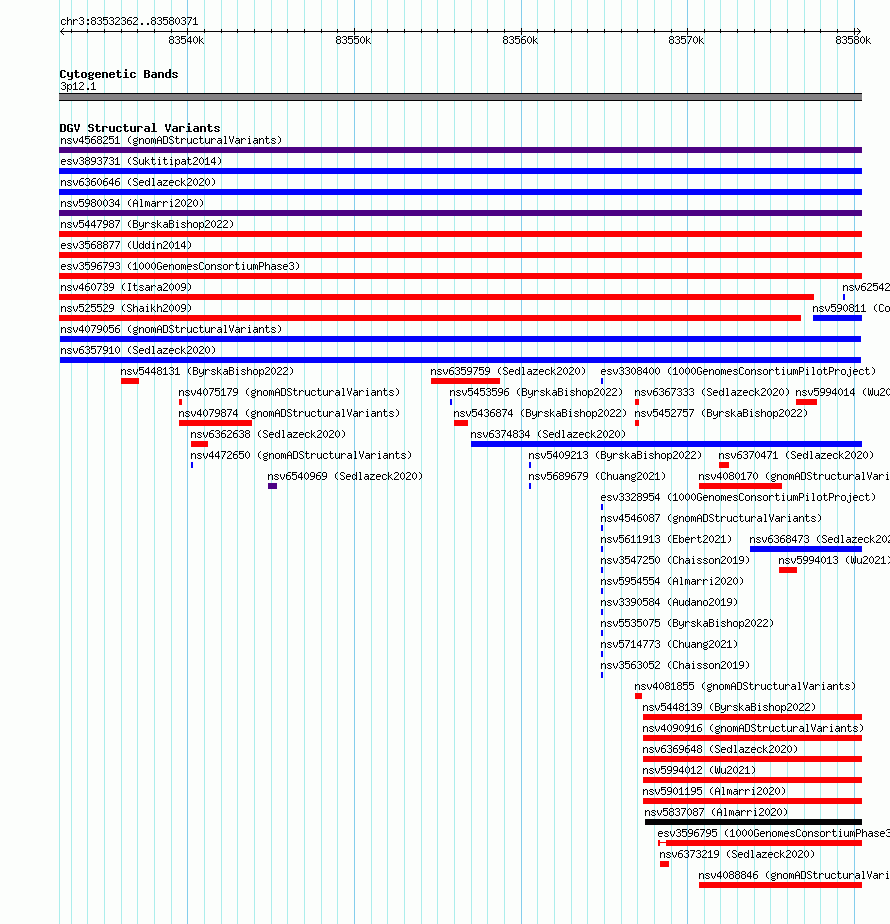The width and height of the screenshot is (890, 924).
Task: Click the nsv5994014 Wu2021 label
Action: (842, 392)
